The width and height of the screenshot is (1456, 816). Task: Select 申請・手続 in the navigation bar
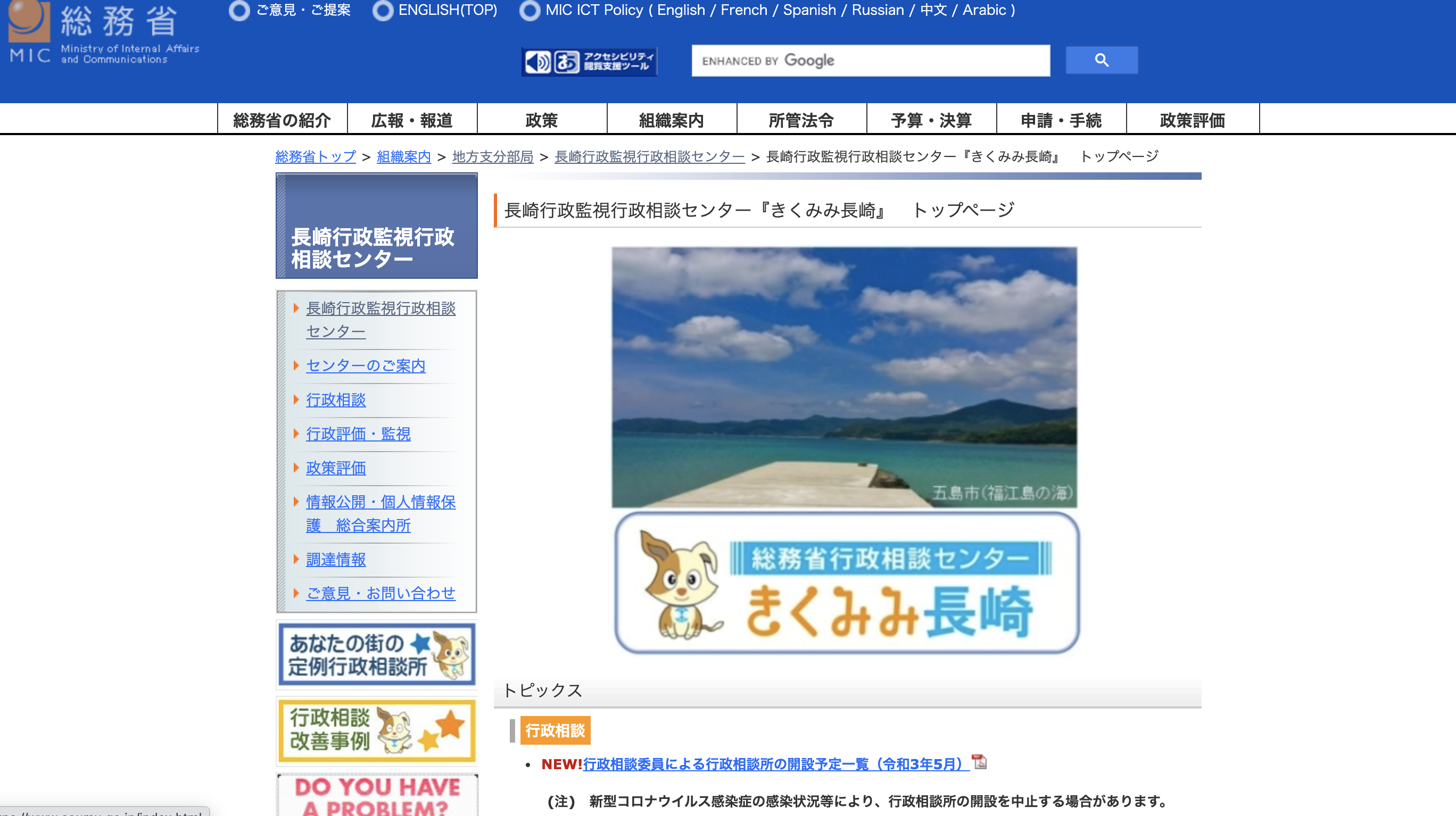[x=1061, y=120]
